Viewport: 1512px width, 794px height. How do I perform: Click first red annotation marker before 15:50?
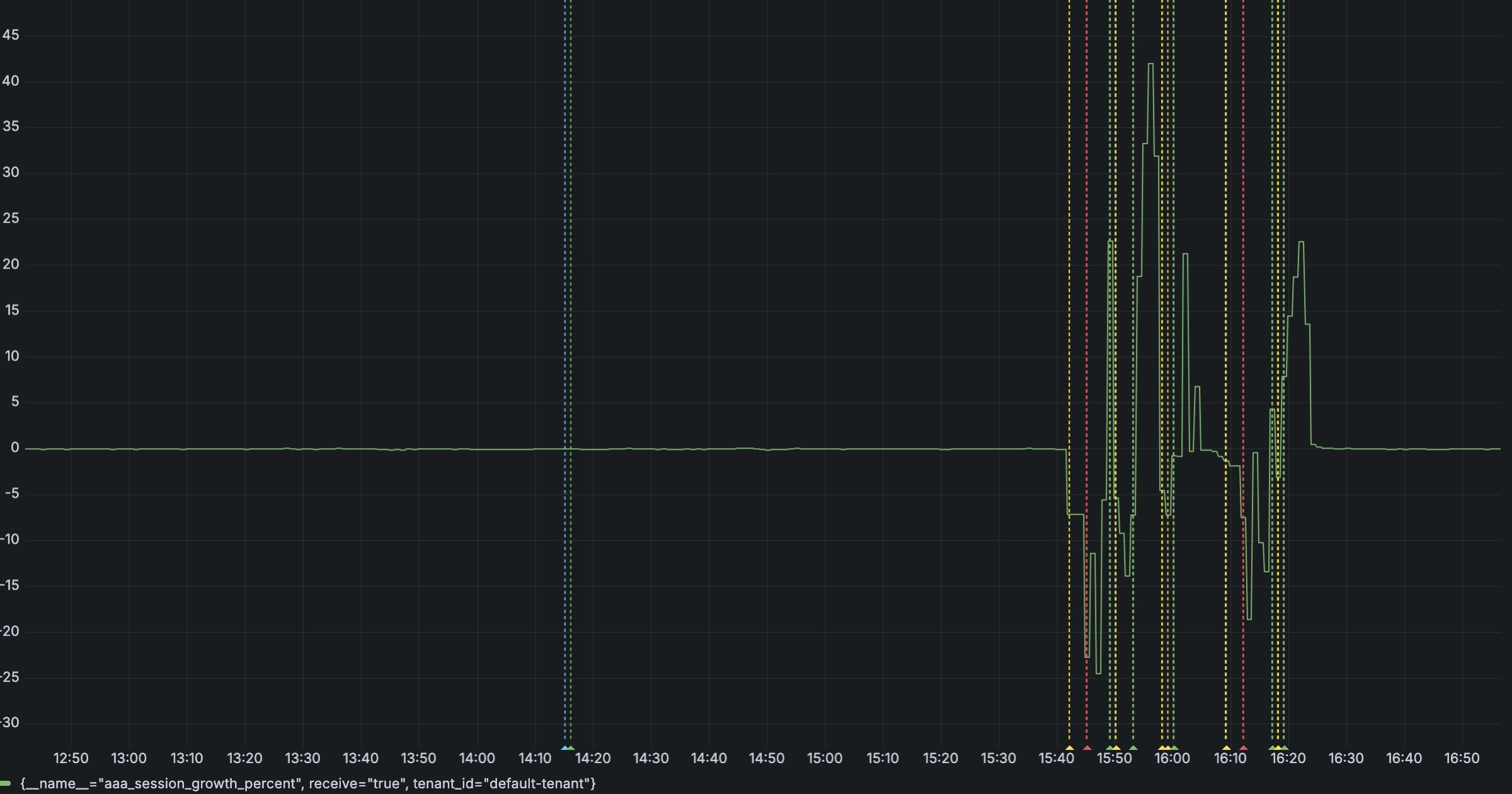(x=1087, y=749)
